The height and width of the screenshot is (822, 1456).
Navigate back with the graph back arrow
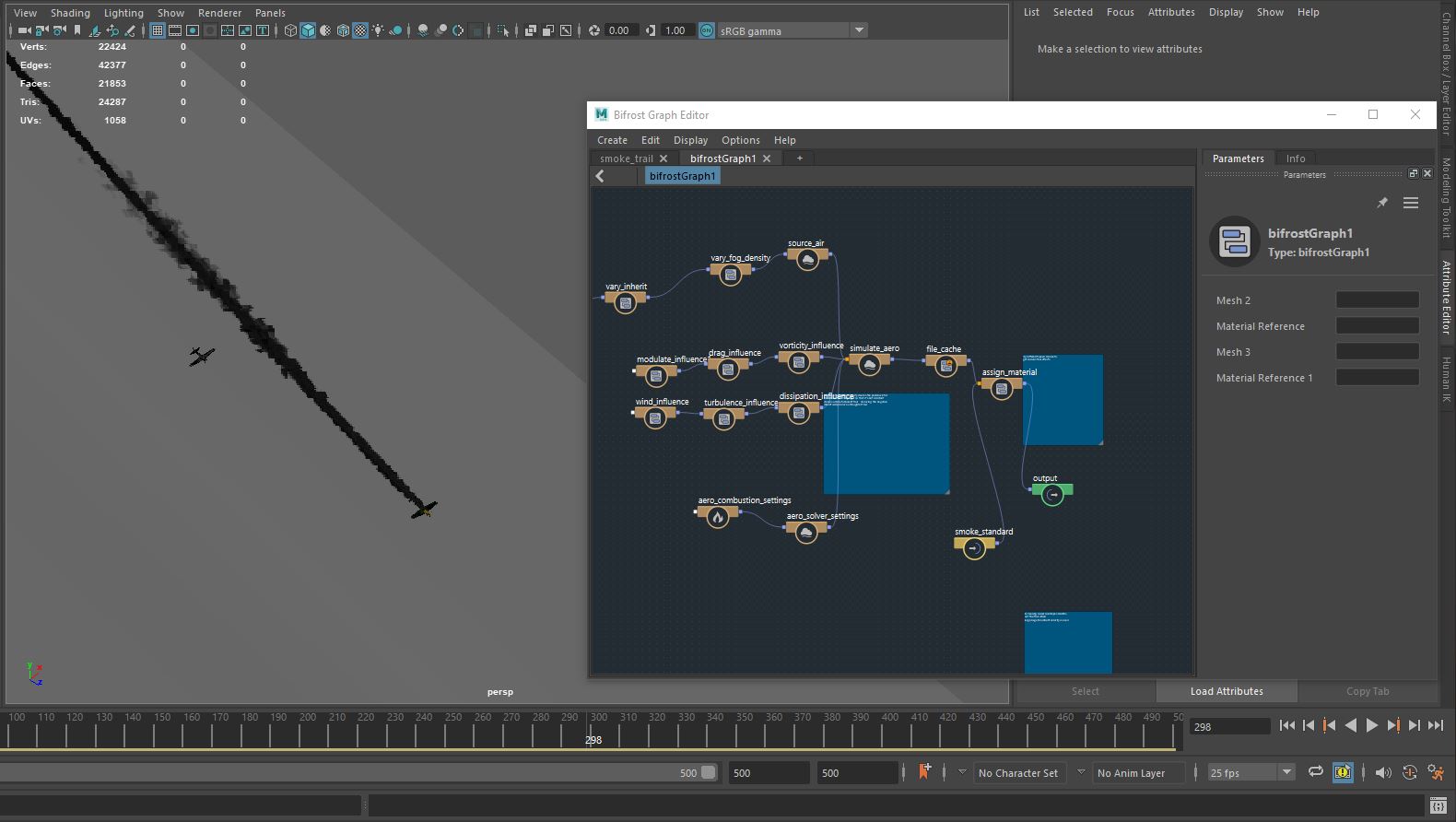[600, 176]
